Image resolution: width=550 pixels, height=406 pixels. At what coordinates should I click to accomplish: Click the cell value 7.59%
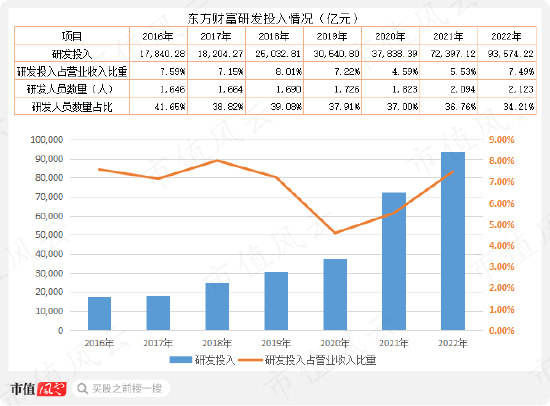pyautogui.click(x=173, y=72)
